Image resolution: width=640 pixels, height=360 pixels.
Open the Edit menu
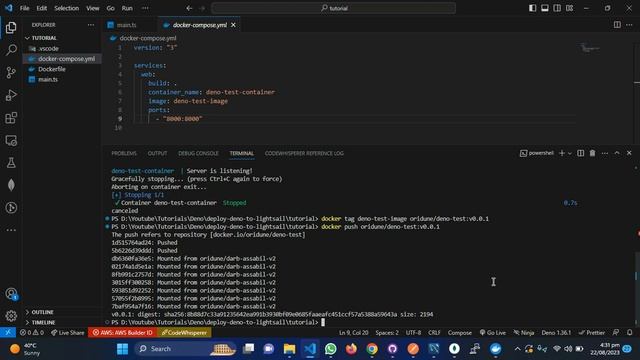42,8
